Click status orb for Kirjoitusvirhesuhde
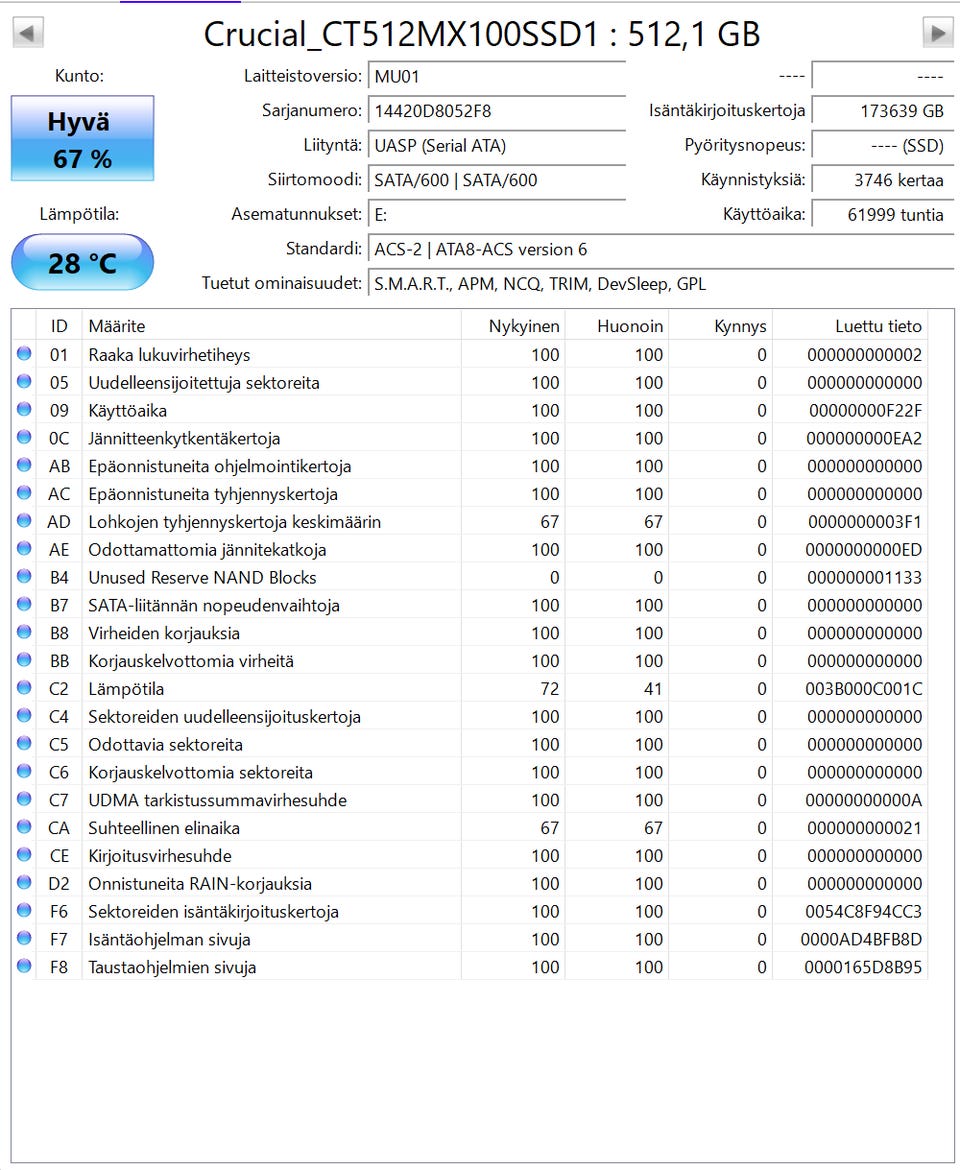Screen dimensions: 960x1170 tap(24, 855)
